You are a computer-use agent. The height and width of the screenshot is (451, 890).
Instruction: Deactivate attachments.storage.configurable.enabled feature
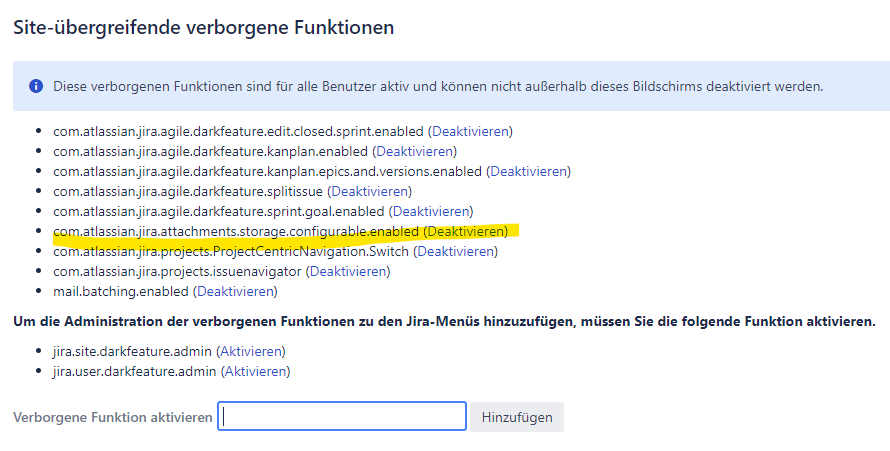tap(465, 231)
